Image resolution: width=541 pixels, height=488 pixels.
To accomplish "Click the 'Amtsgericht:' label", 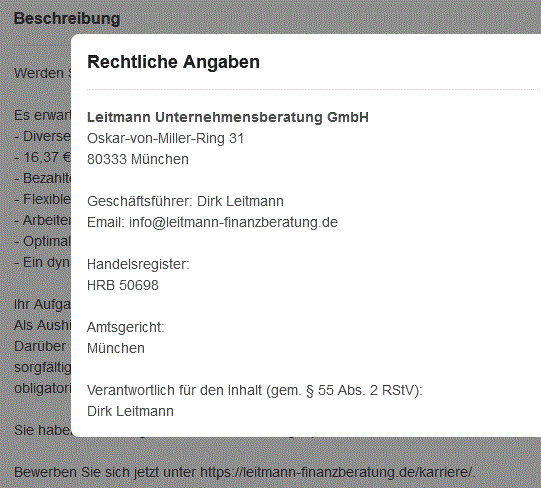I will [x=126, y=327].
